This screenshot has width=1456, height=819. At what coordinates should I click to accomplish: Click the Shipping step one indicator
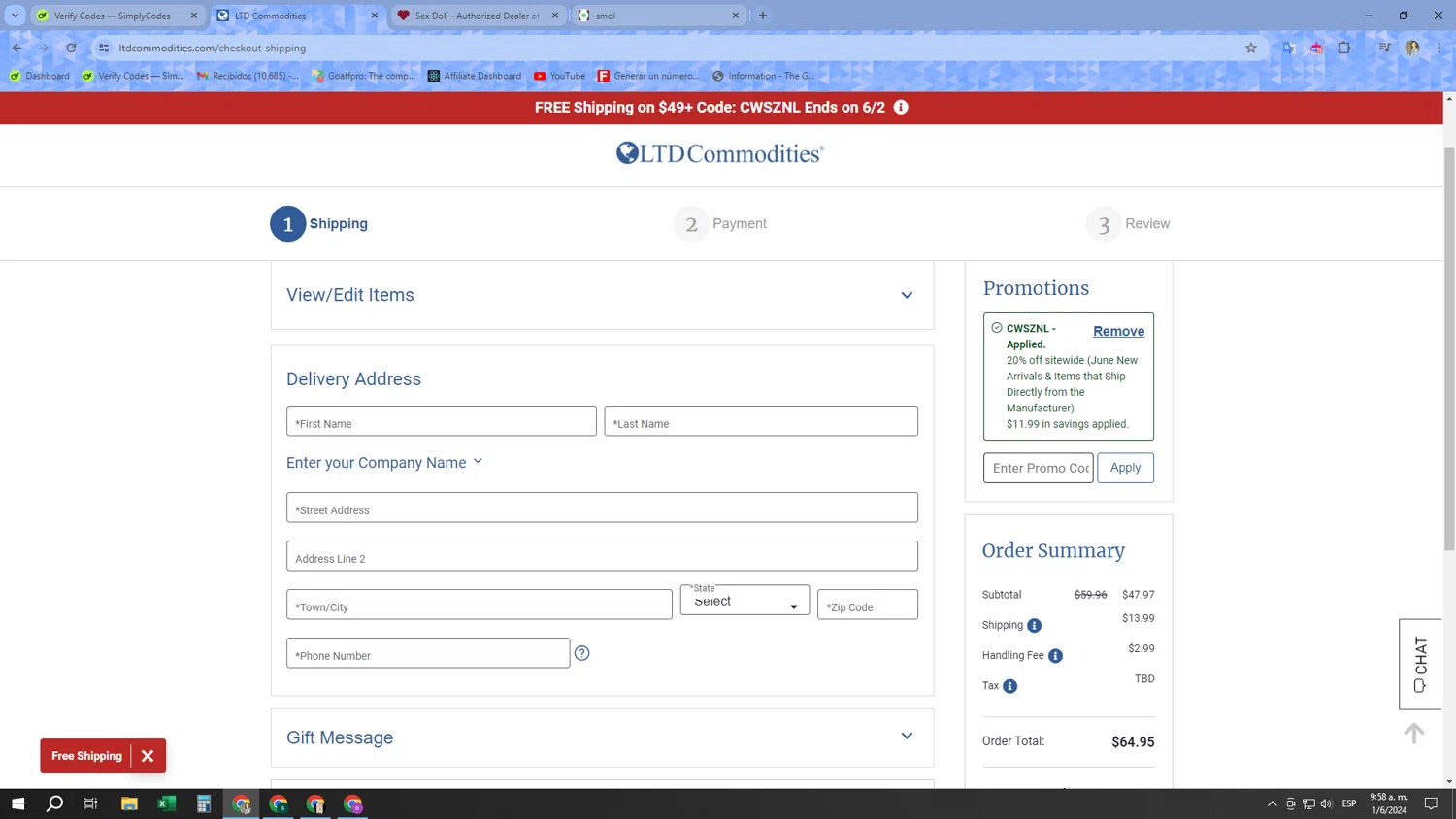pyautogui.click(x=319, y=224)
